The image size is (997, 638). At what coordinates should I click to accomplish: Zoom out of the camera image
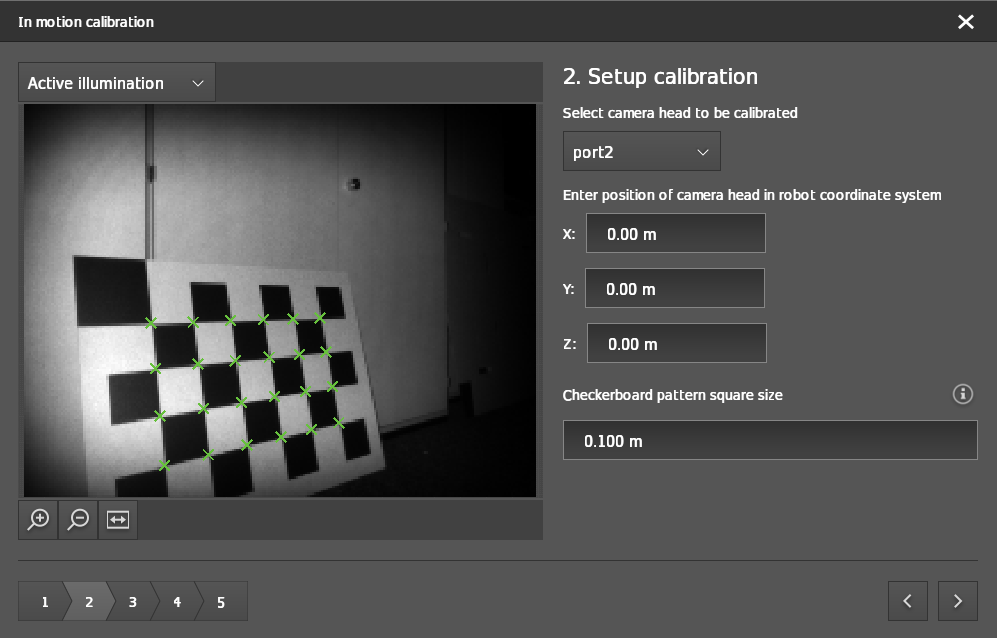pyautogui.click(x=78, y=520)
